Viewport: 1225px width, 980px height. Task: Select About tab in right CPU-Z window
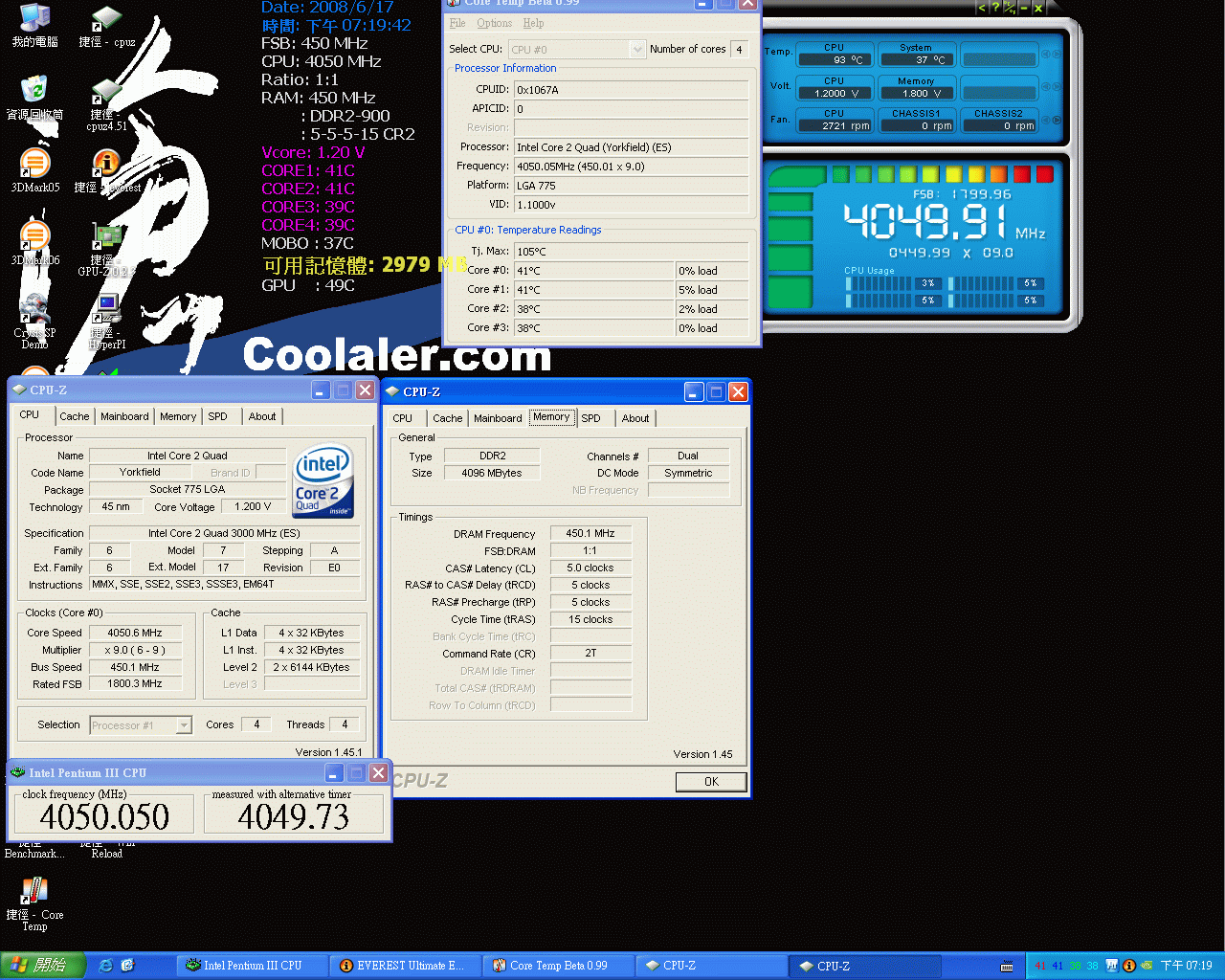pyautogui.click(x=635, y=418)
